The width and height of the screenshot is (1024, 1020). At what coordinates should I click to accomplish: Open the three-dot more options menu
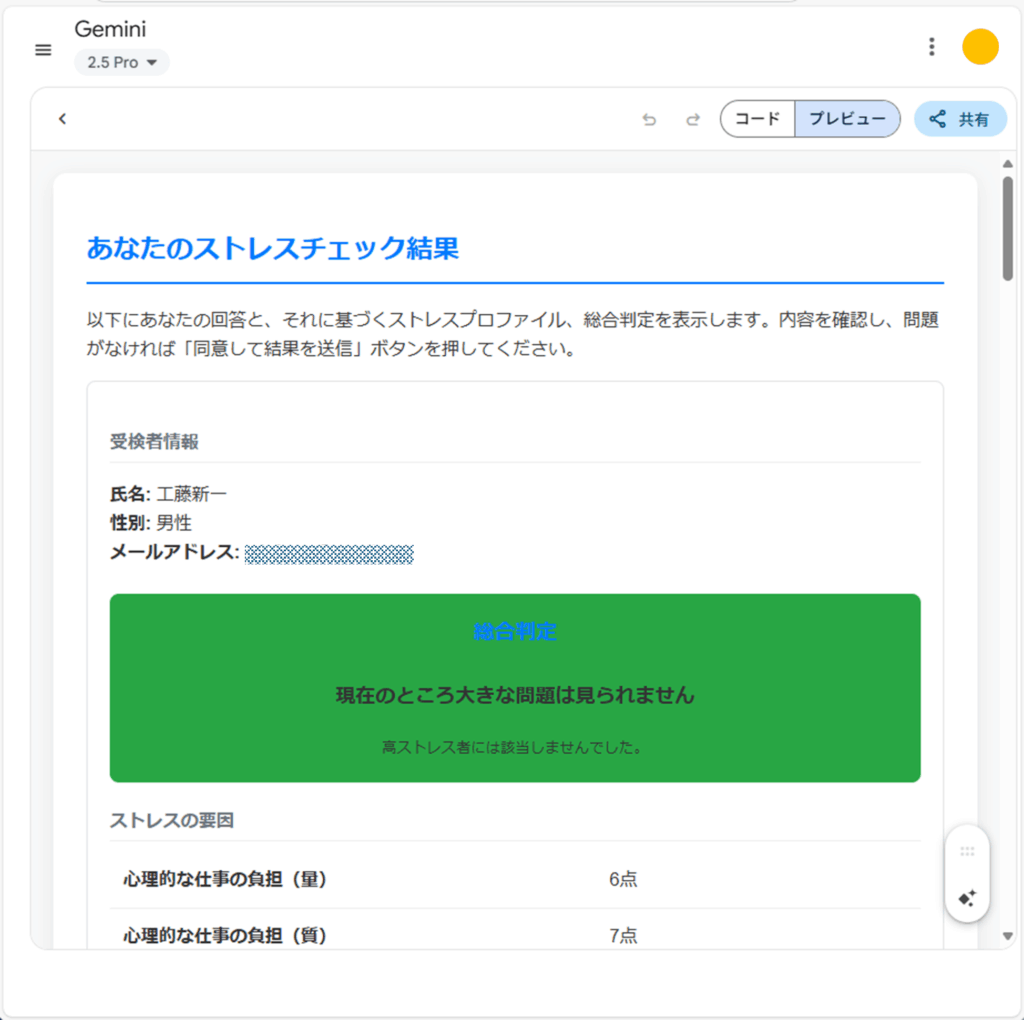[931, 46]
